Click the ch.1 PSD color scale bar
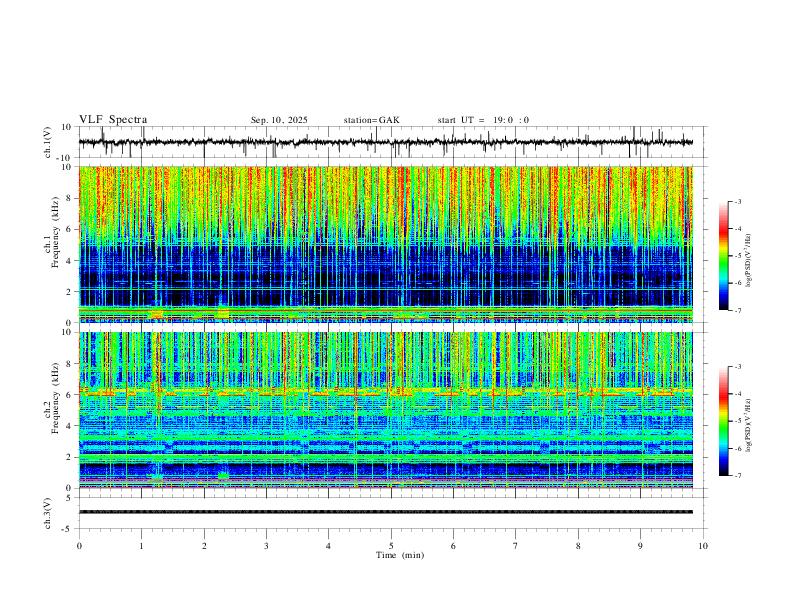Image resolution: width=792 pixels, height=612 pixels. (x=724, y=256)
